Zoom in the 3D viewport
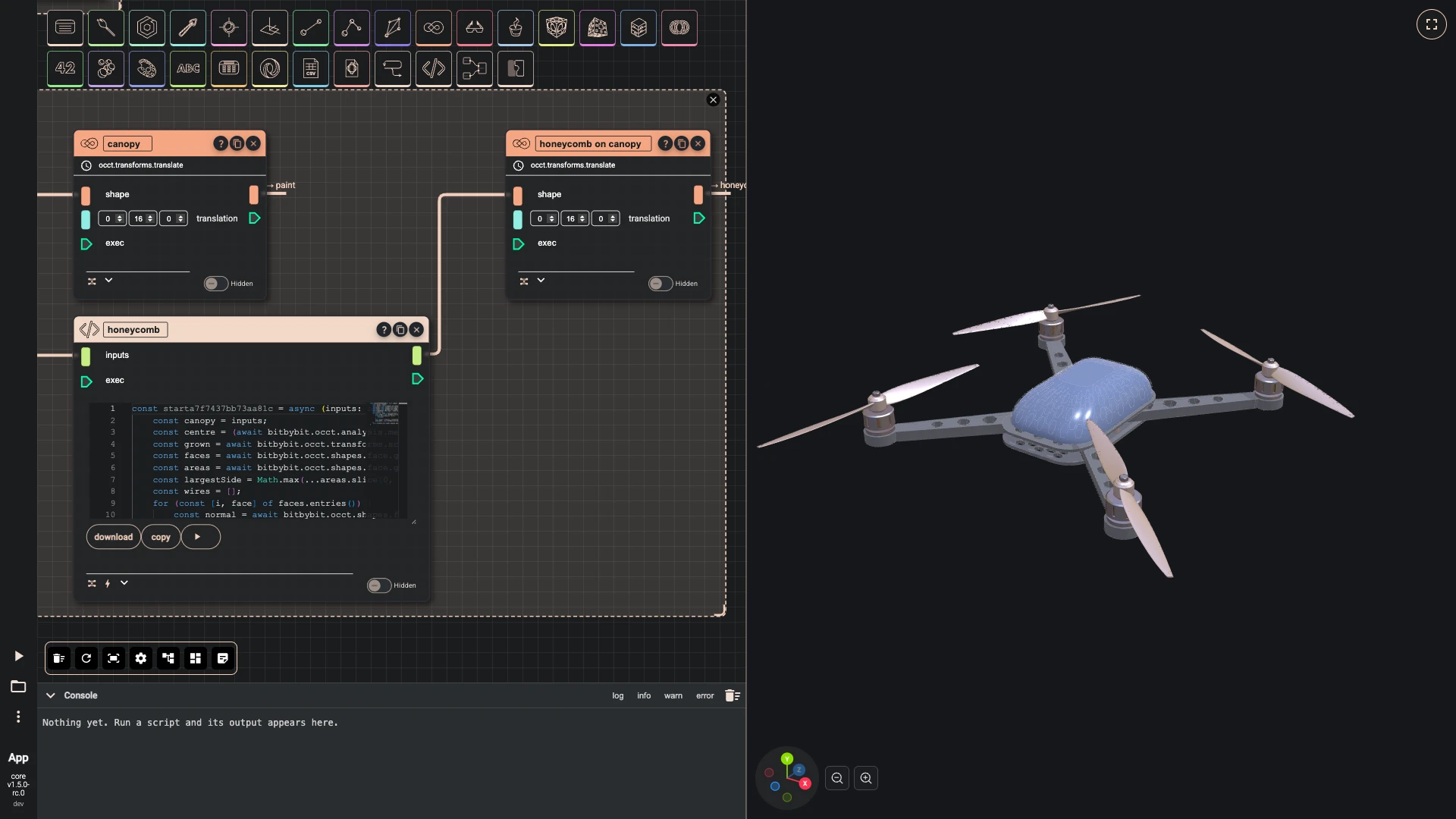The height and width of the screenshot is (819, 1456). [866, 778]
